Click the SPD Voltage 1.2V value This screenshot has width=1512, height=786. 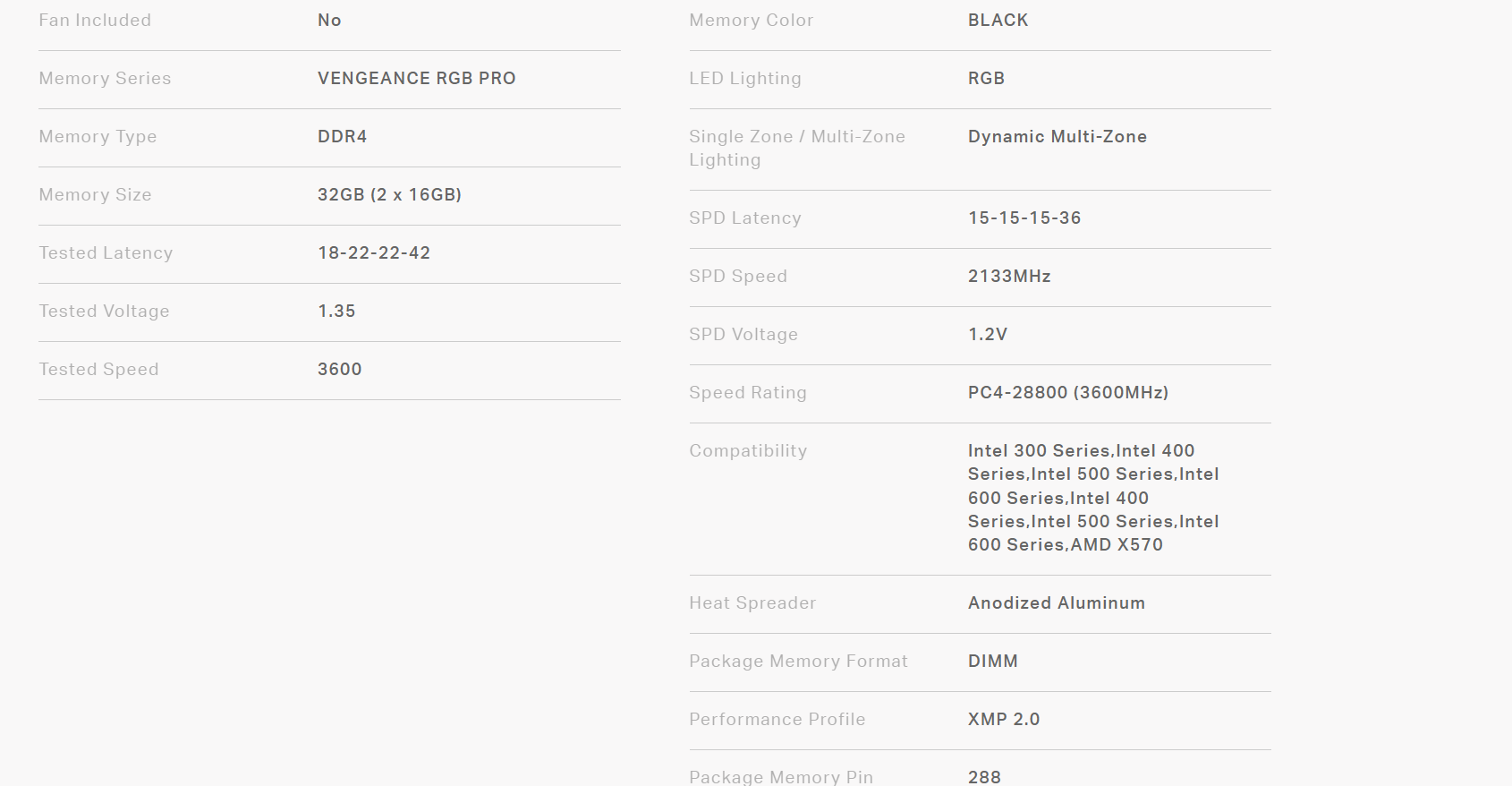click(987, 335)
